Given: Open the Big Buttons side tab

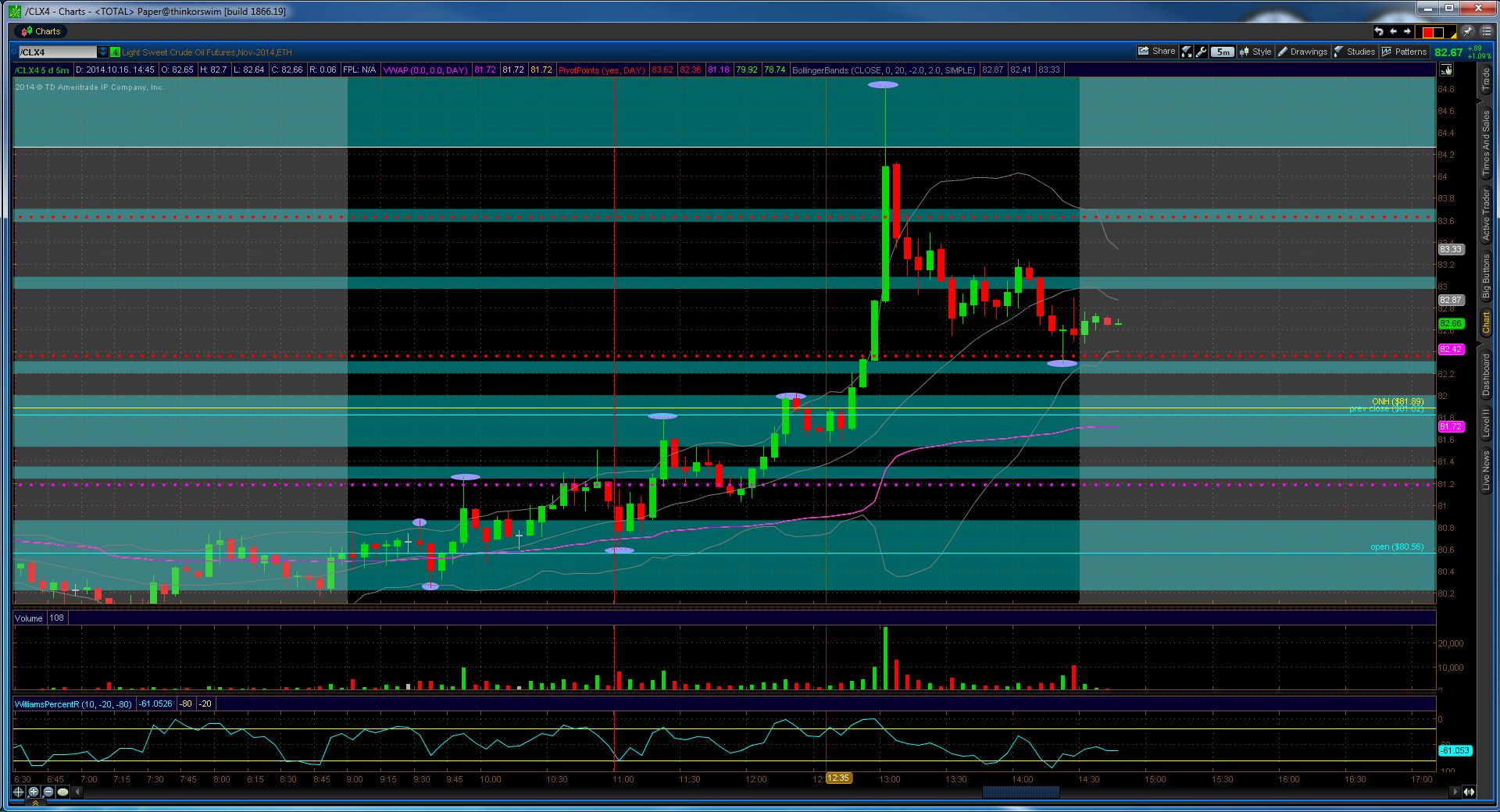Looking at the screenshot, I should (x=1486, y=276).
